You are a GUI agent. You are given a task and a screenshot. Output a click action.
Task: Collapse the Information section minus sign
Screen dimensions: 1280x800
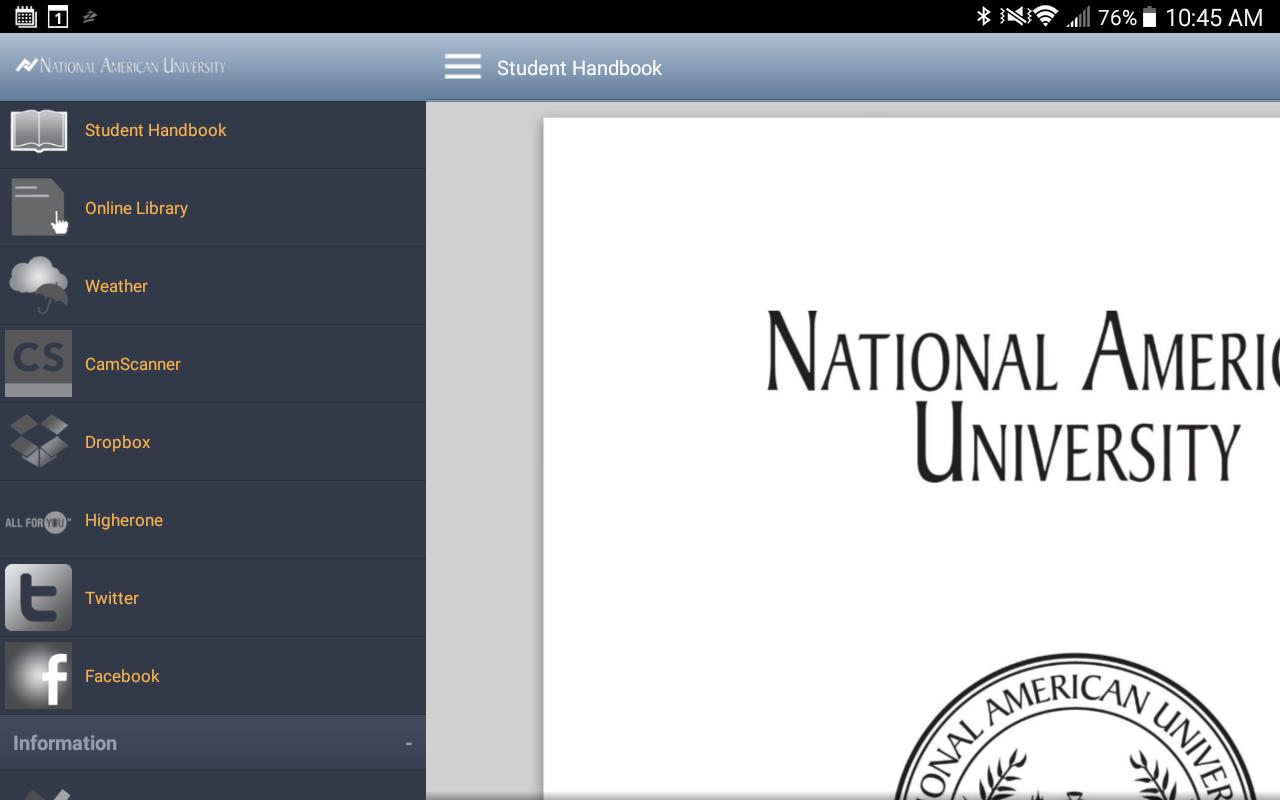point(408,743)
